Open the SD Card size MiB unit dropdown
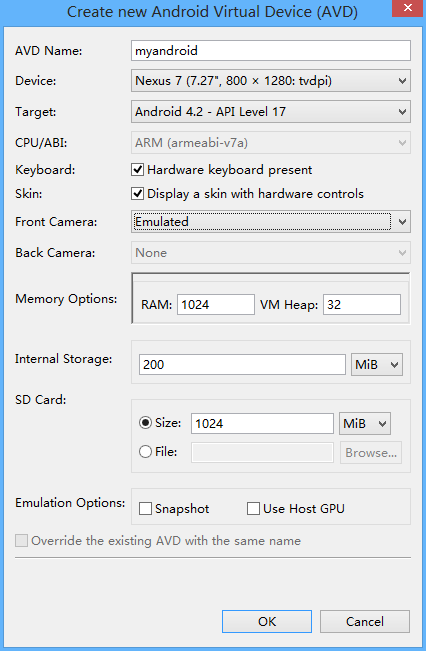 365,423
